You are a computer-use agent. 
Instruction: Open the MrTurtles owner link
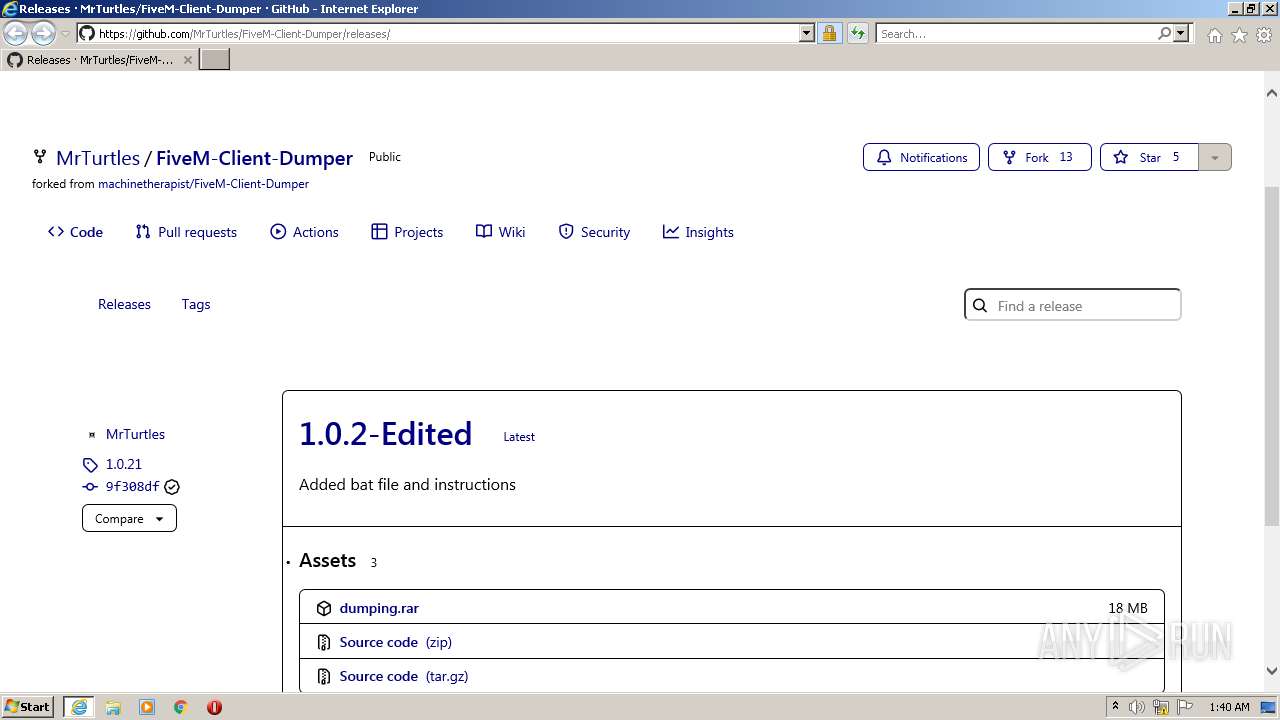click(x=98, y=158)
